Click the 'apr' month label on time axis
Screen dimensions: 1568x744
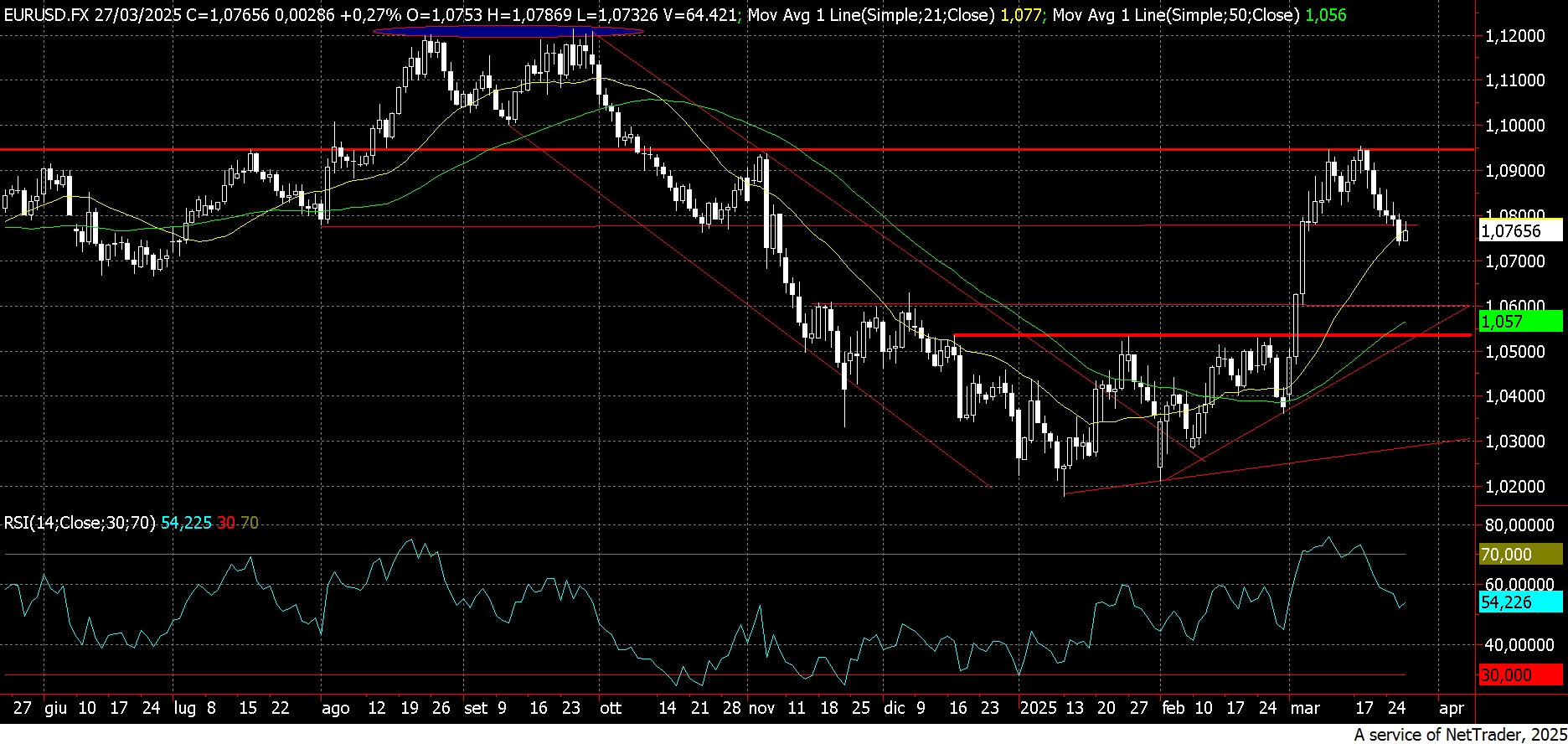pos(1451,708)
